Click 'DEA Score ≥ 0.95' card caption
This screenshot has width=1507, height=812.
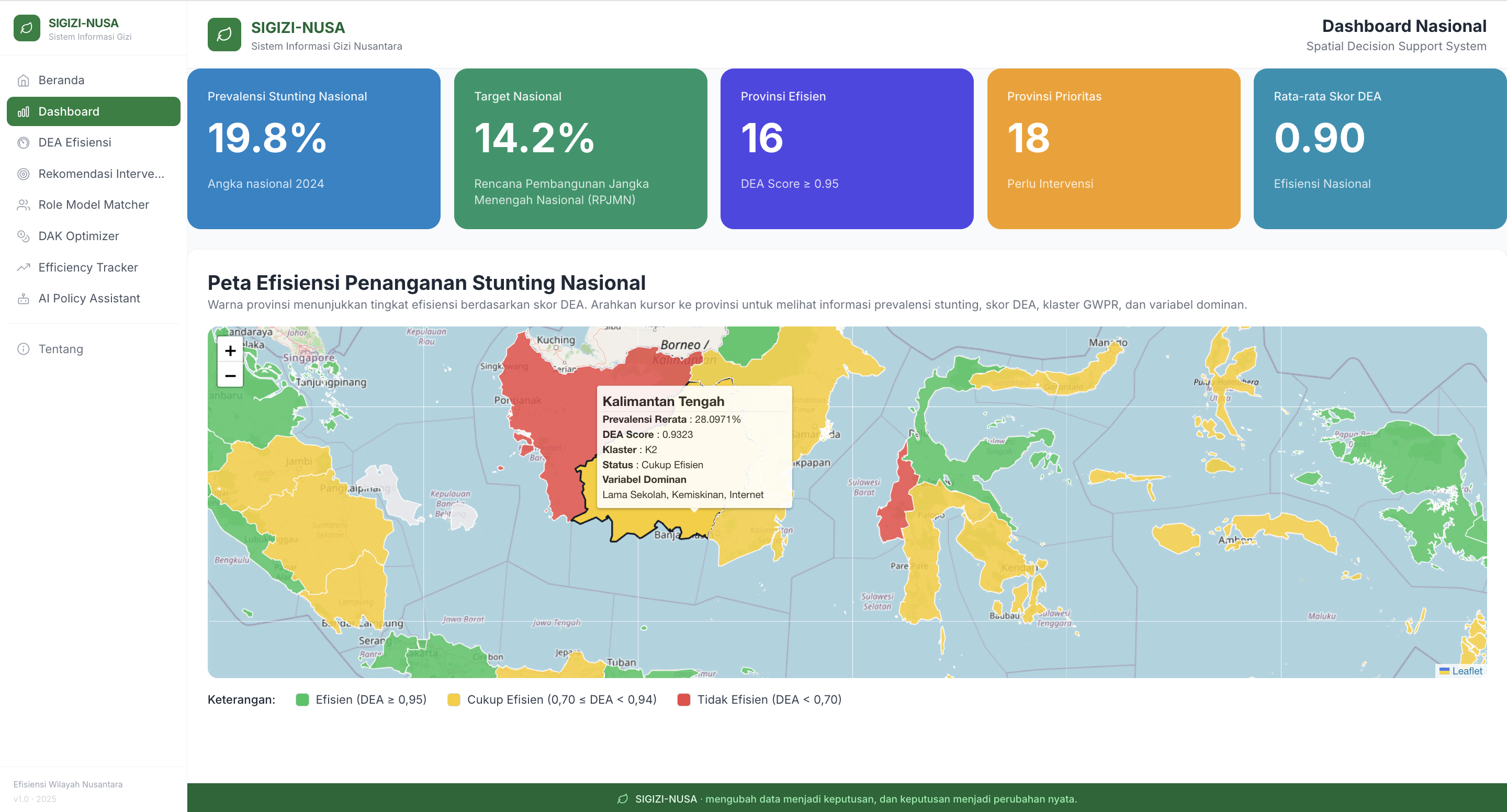(x=789, y=184)
